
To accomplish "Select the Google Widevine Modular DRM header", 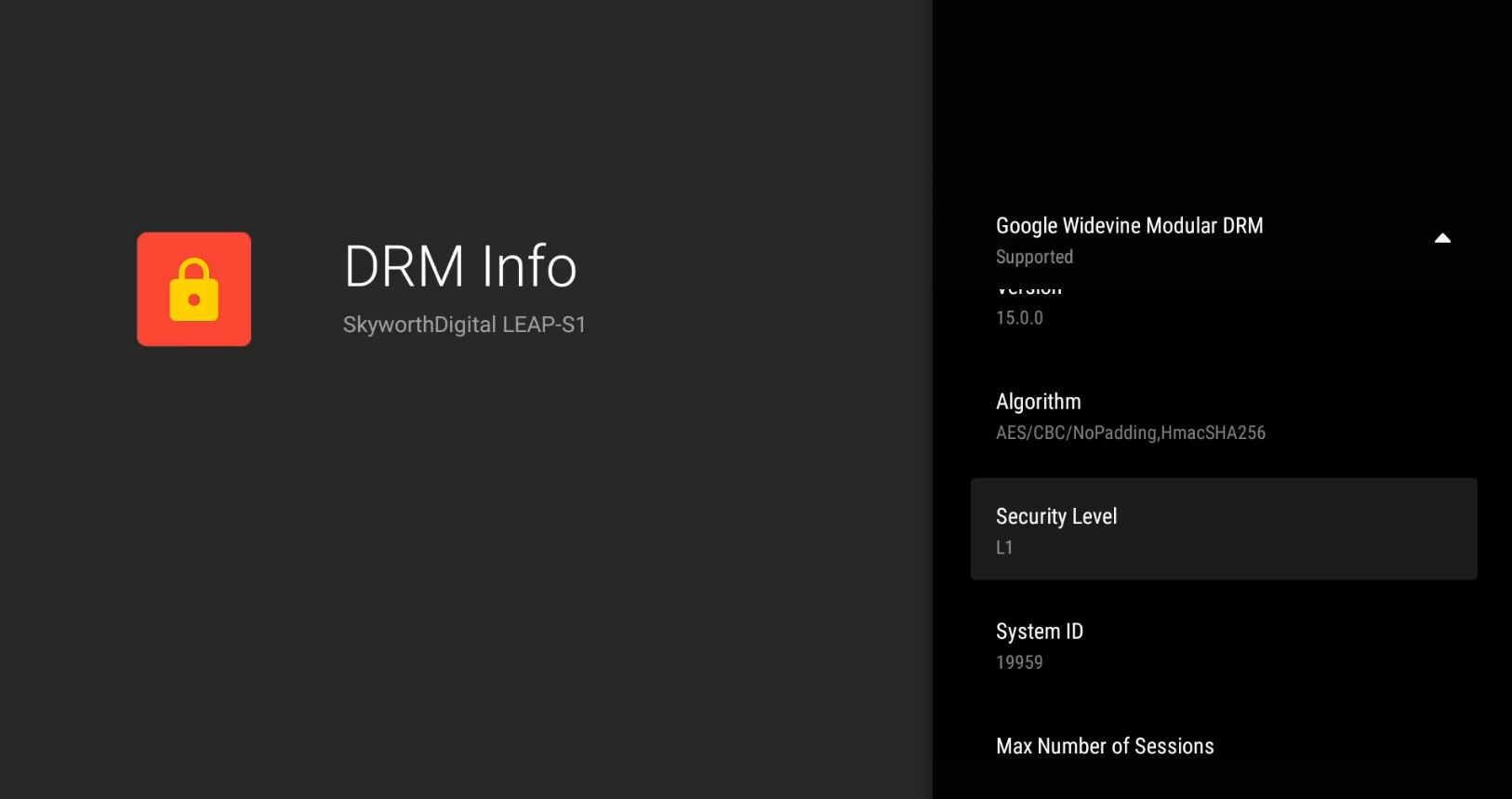I will pos(1224,240).
